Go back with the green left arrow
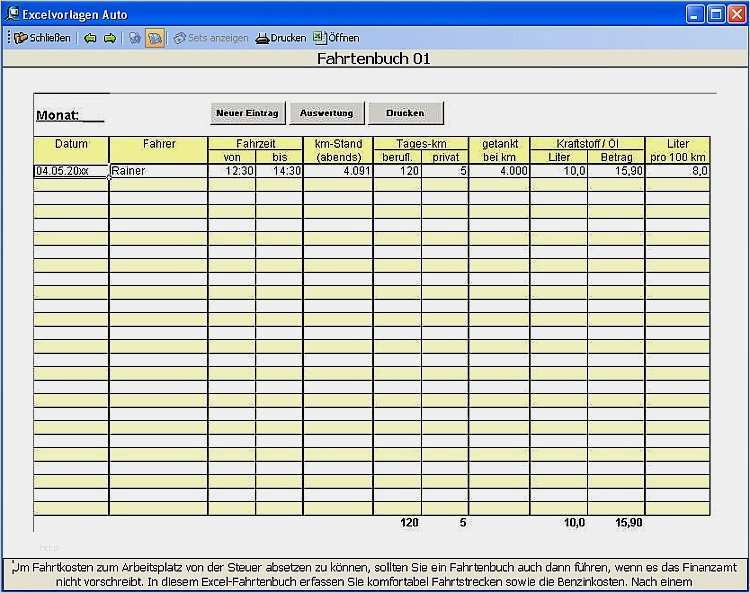 click(x=90, y=38)
